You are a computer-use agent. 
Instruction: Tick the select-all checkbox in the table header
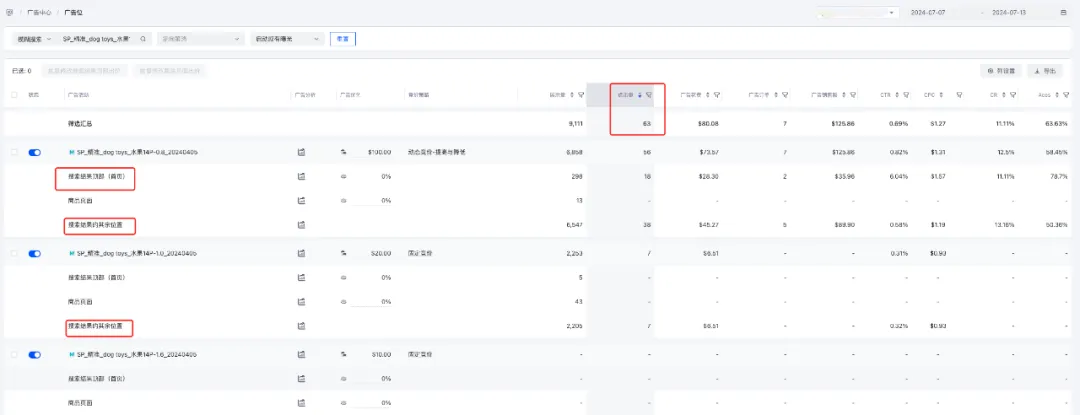click(x=14, y=95)
